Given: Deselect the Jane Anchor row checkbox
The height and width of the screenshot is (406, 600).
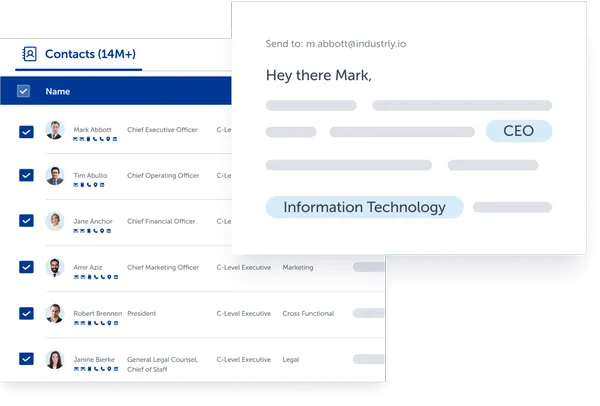Looking at the screenshot, I should click(26, 222).
